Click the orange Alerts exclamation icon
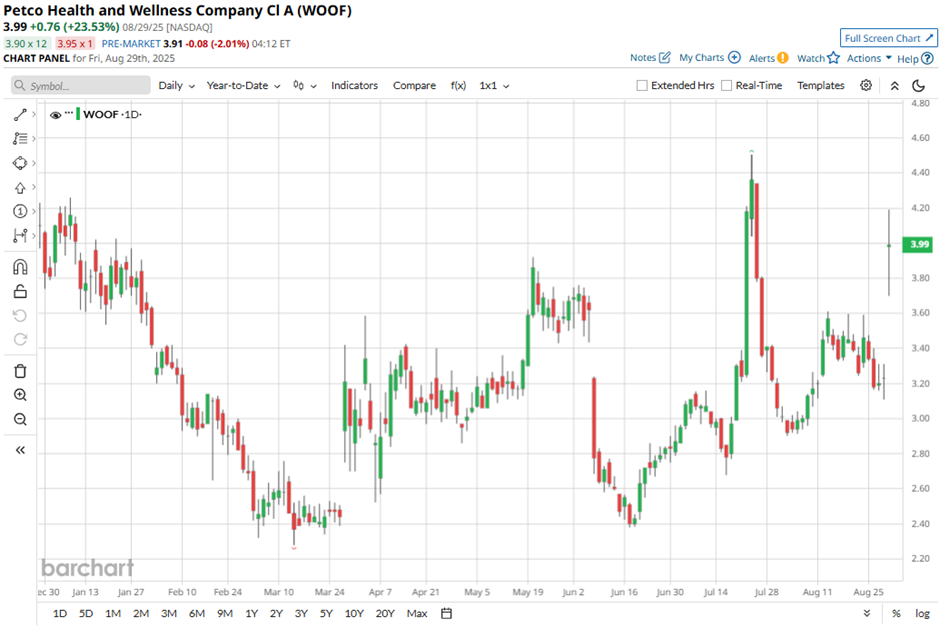 pos(783,58)
